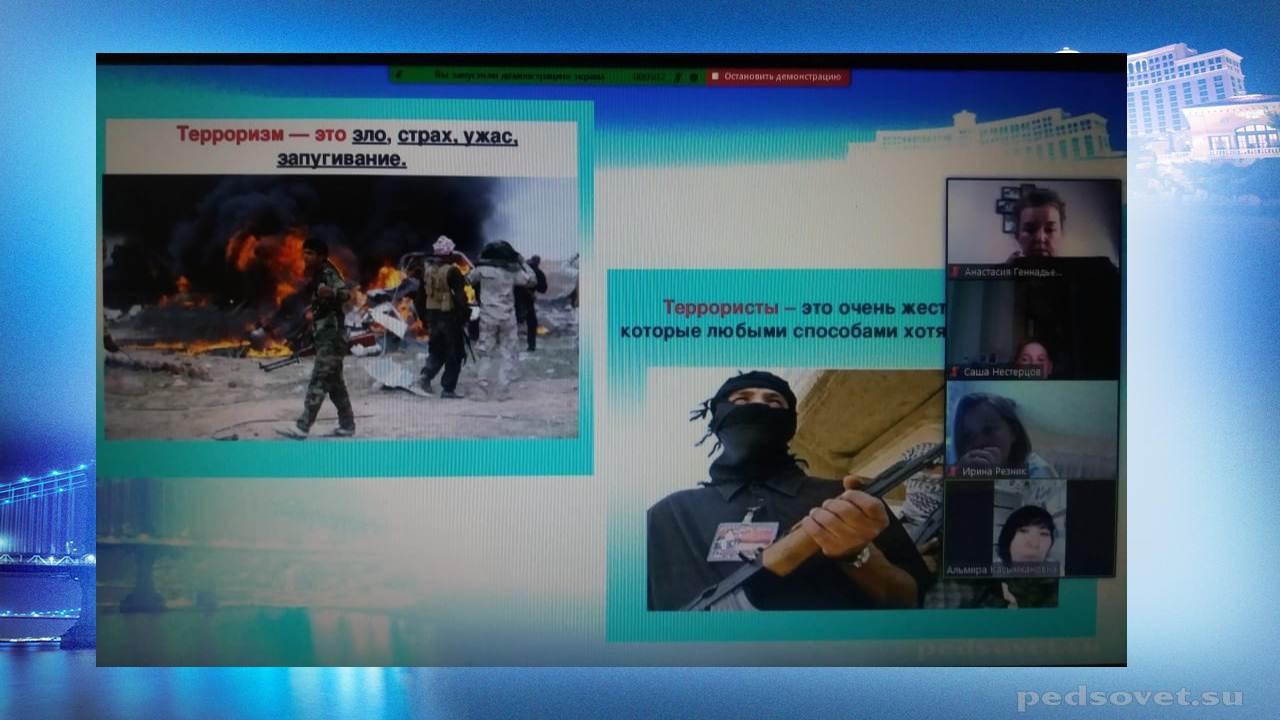Click the underlined word запугивание
The height and width of the screenshot is (720, 1280).
coord(342,160)
